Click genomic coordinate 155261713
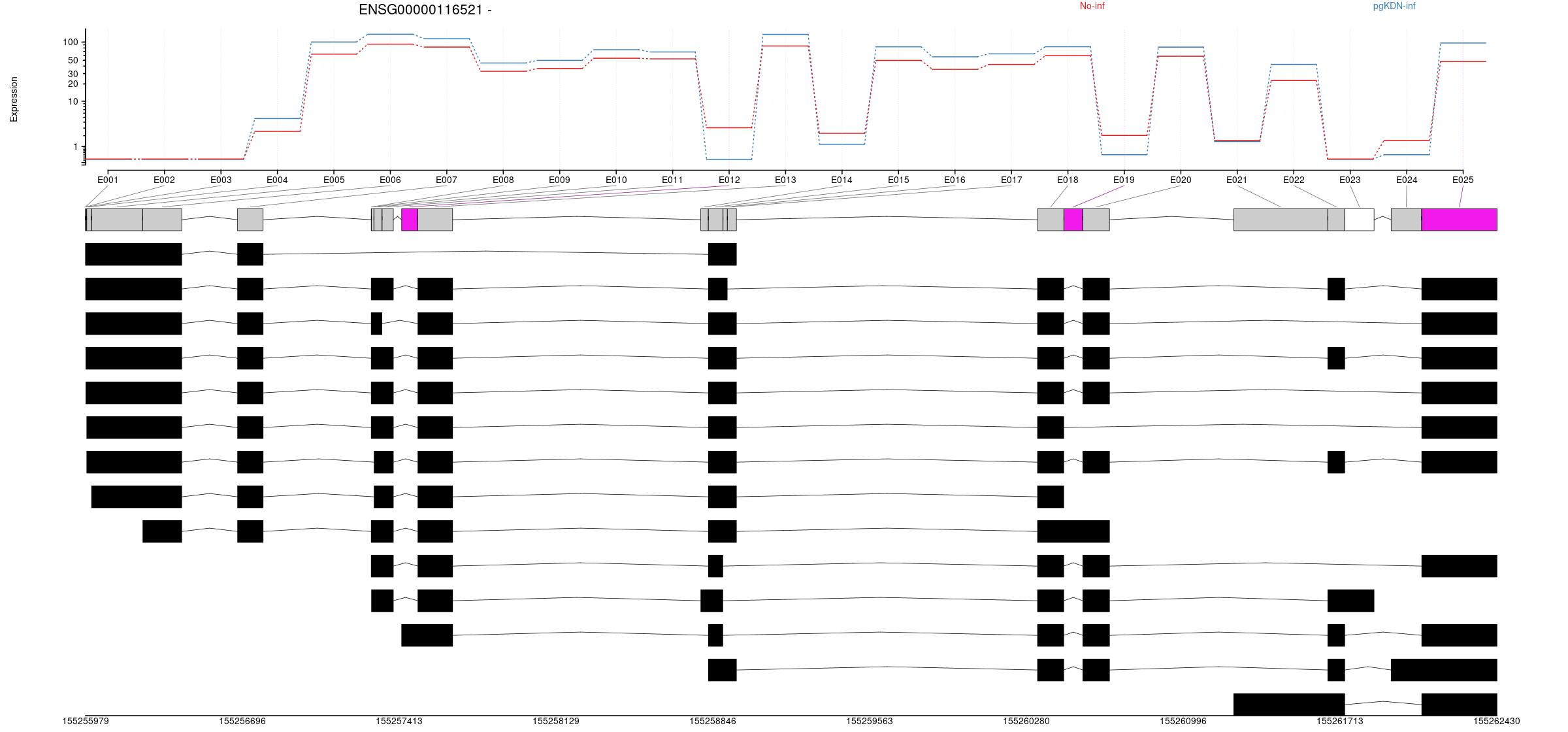 click(x=1340, y=722)
